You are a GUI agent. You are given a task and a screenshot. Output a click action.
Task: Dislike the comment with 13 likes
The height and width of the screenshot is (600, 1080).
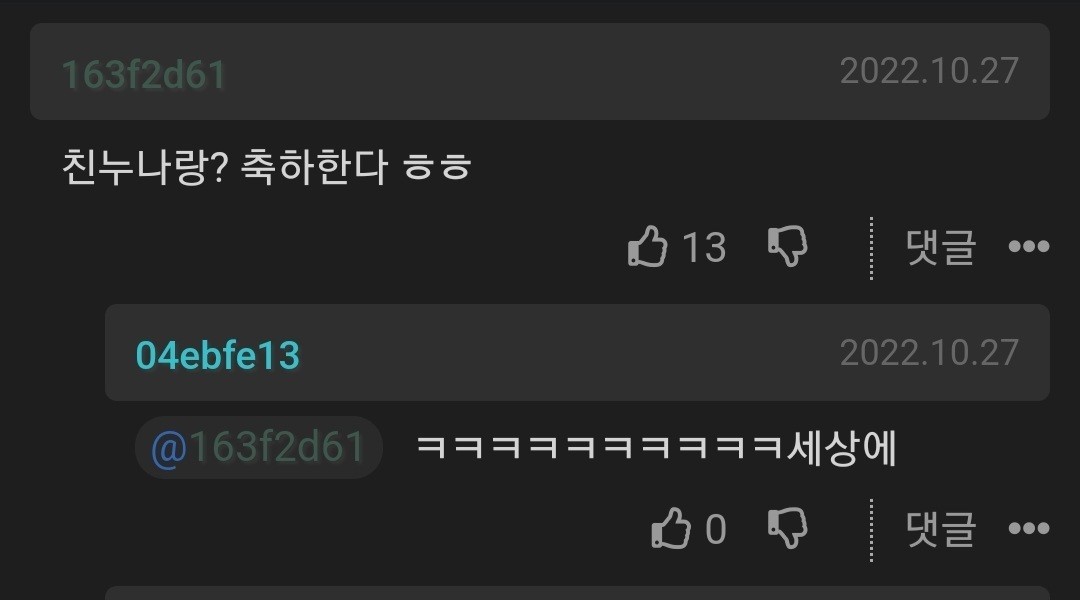(x=787, y=246)
